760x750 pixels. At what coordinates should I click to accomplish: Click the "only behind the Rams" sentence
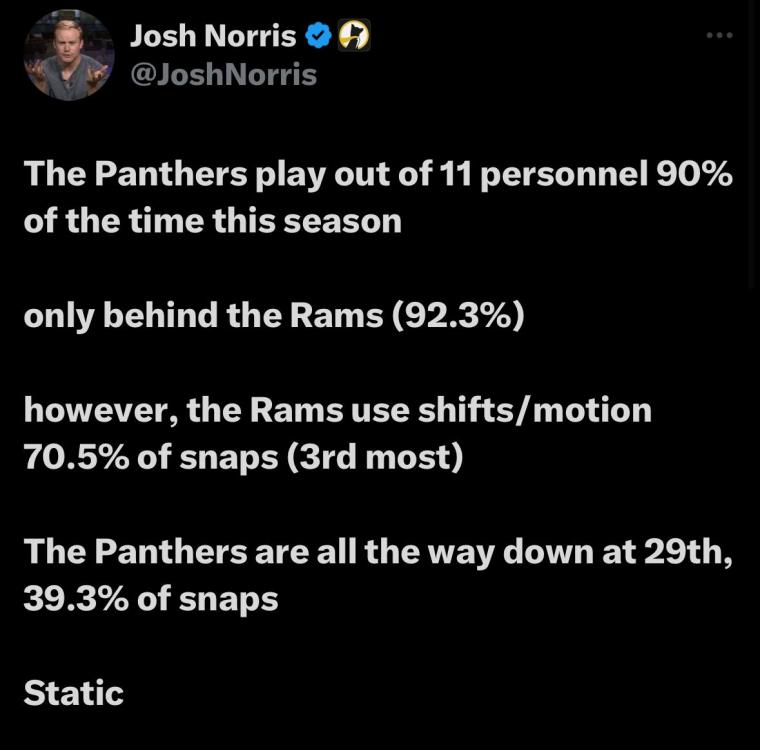coord(200,316)
